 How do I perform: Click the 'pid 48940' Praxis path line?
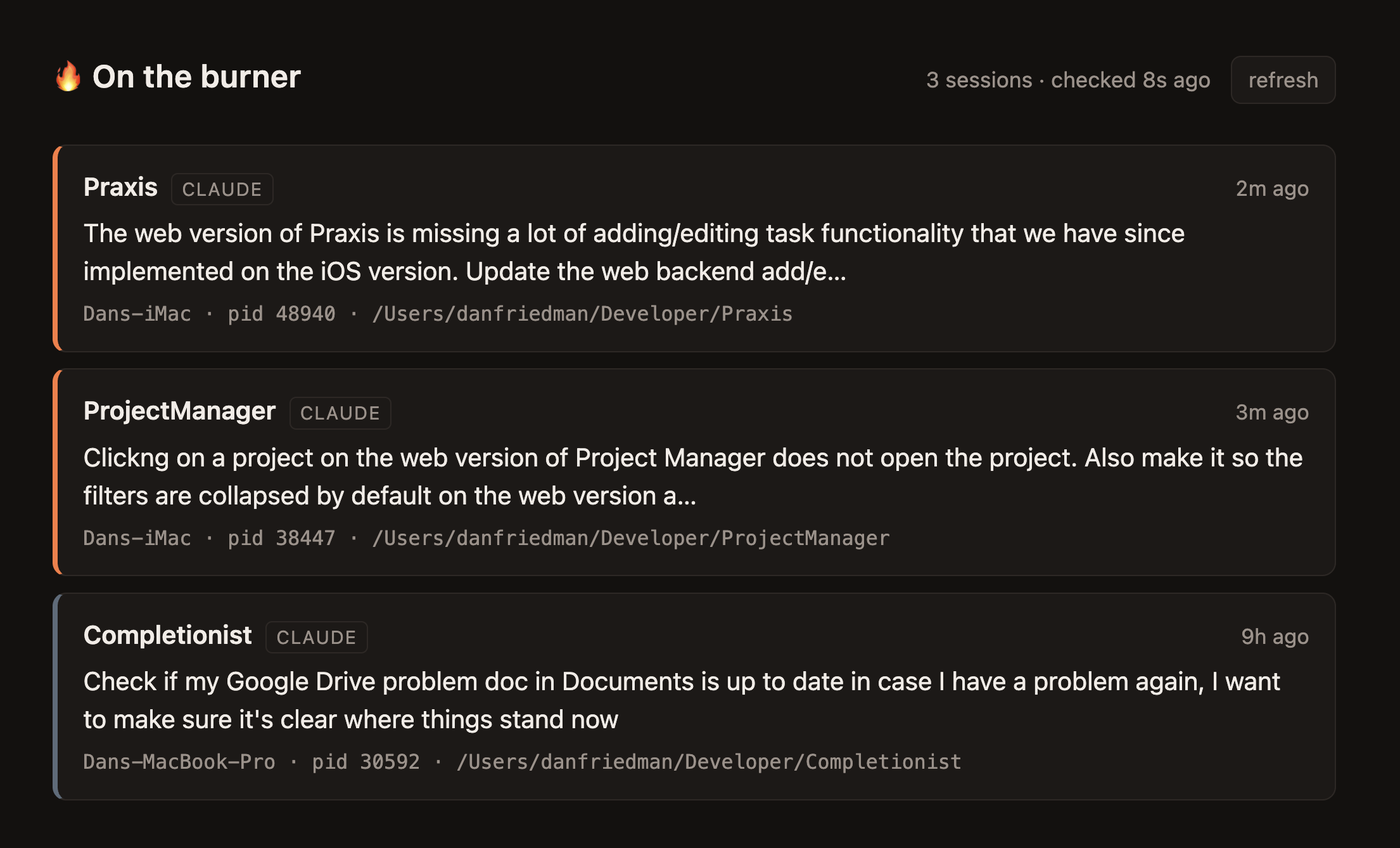(x=438, y=314)
